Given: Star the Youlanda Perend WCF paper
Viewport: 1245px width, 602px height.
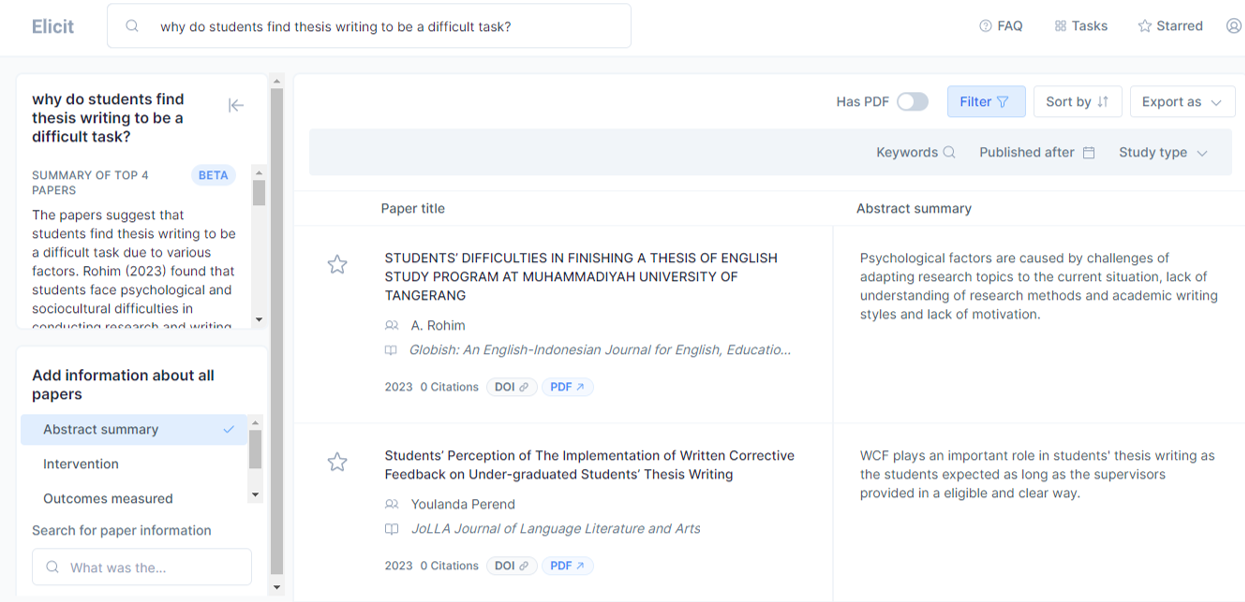Looking at the screenshot, I should [337, 462].
